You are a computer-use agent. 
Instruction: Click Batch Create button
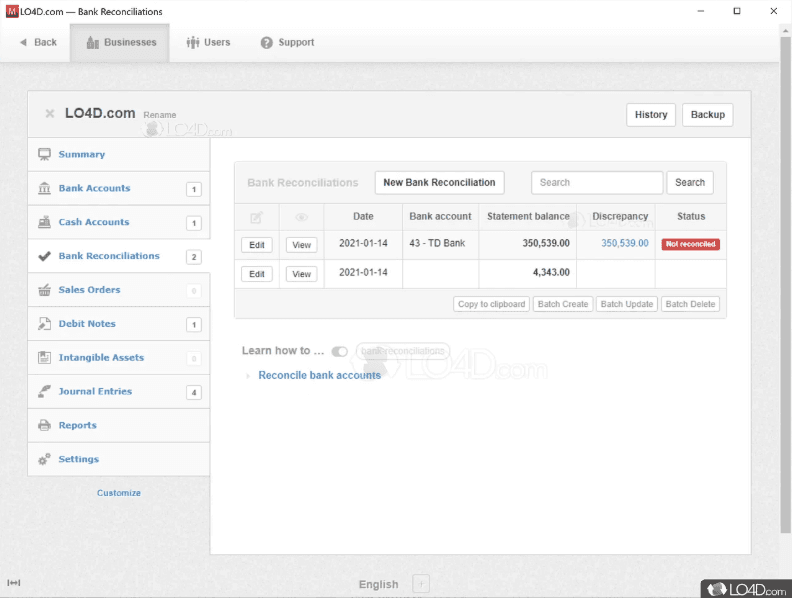pyautogui.click(x=563, y=304)
